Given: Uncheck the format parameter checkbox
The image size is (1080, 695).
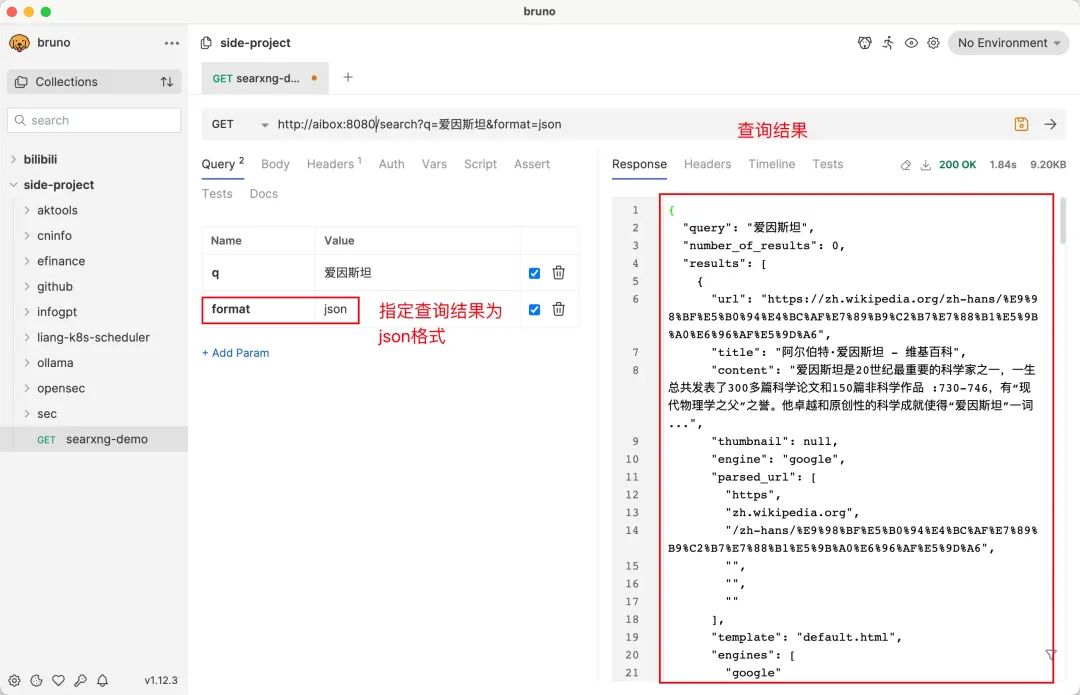Looking at the screenshot, I should point(534,309).
